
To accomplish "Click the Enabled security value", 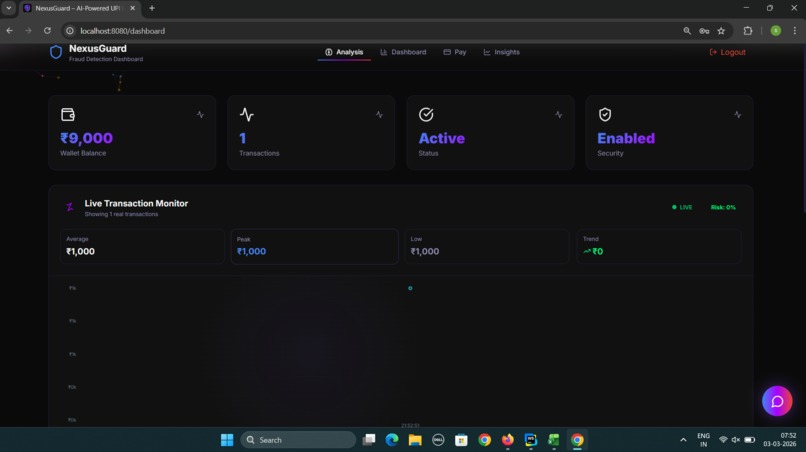I will [x=626, y=138].
